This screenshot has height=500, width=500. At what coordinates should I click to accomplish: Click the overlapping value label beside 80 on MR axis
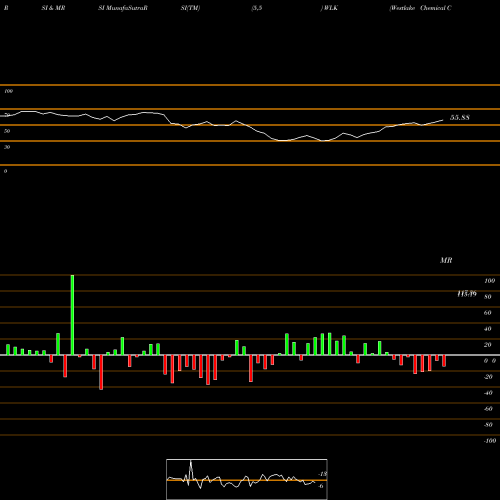point(467,294)
